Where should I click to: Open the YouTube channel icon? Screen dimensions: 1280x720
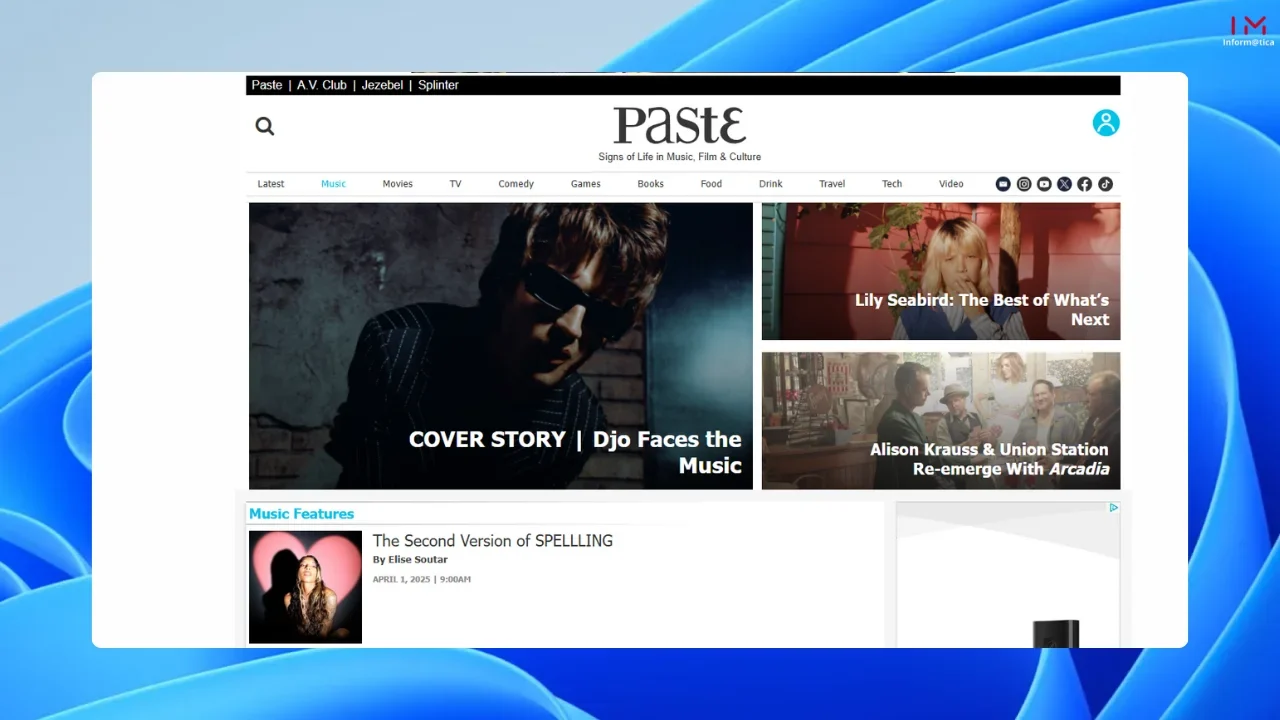click(x=1044, y=184)
